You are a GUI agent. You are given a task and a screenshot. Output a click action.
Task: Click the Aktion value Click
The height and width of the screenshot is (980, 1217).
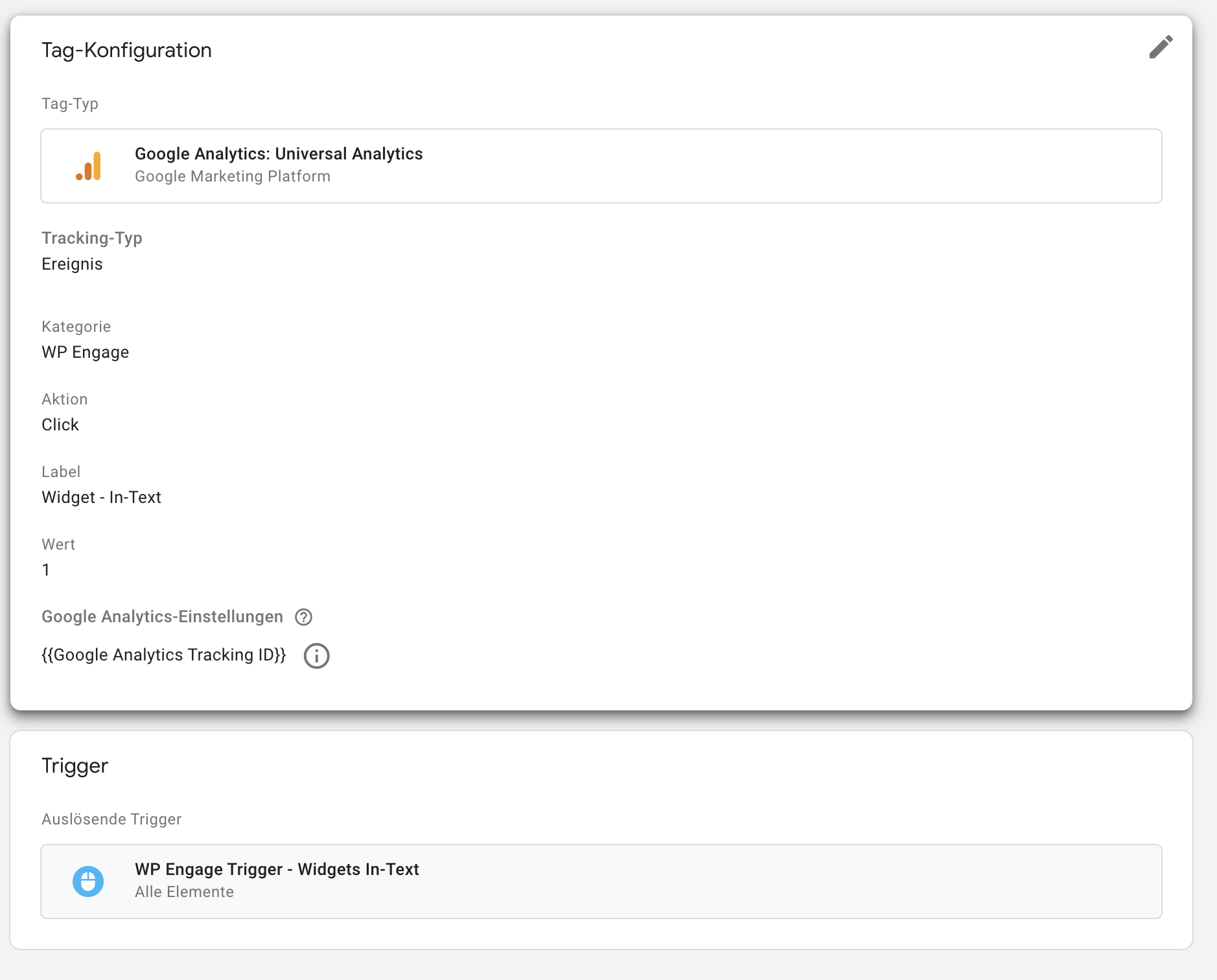(60, 425)
